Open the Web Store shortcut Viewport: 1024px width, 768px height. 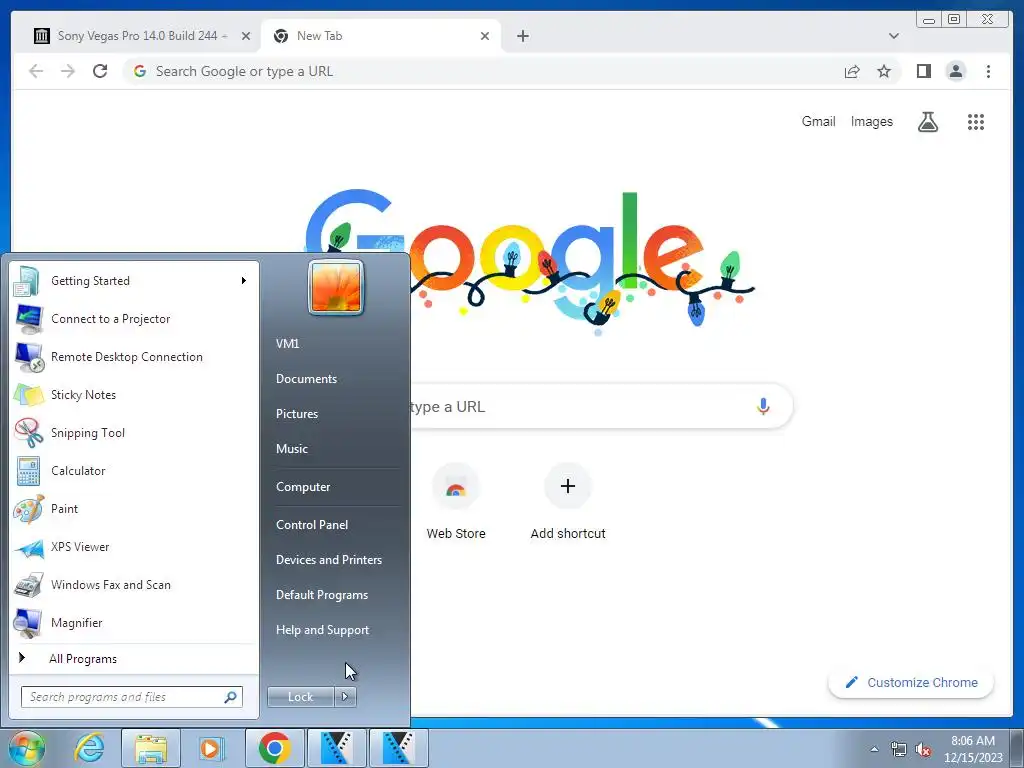pyautogui.click(x=456, y=502)
